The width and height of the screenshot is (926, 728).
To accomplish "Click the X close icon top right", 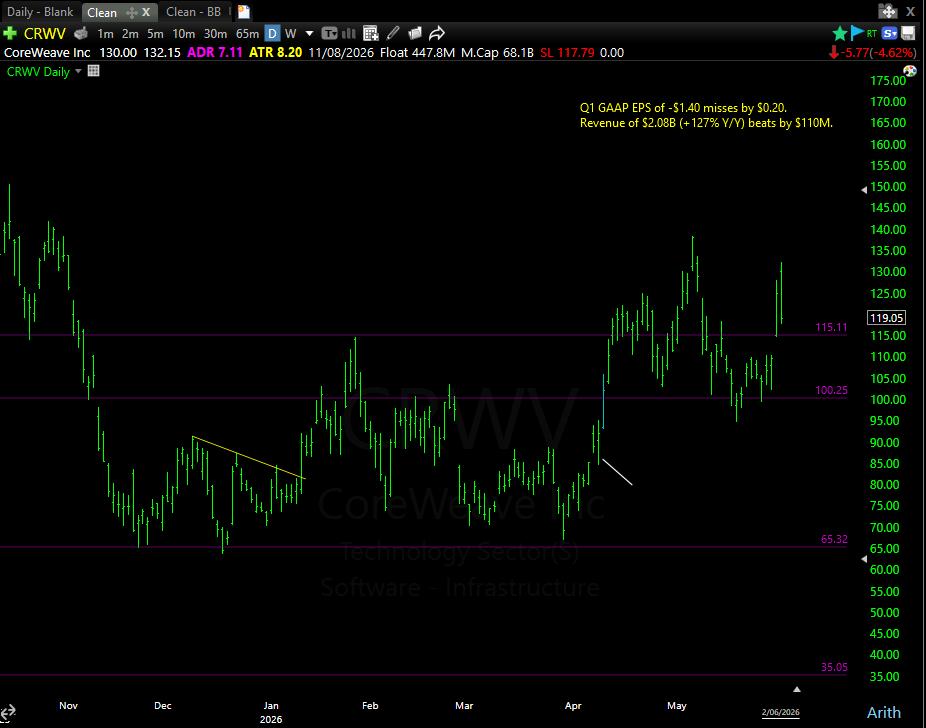I will (x=910, y=11).
